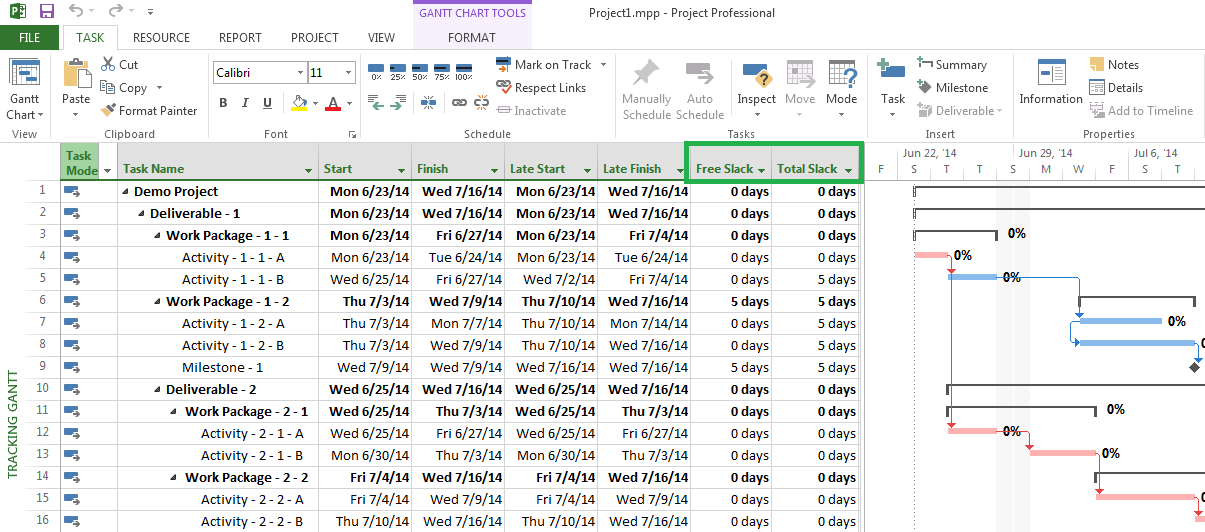The image size is (1205, 532).
Task: Click the Copy icon
Action: [x=108, y=87]
